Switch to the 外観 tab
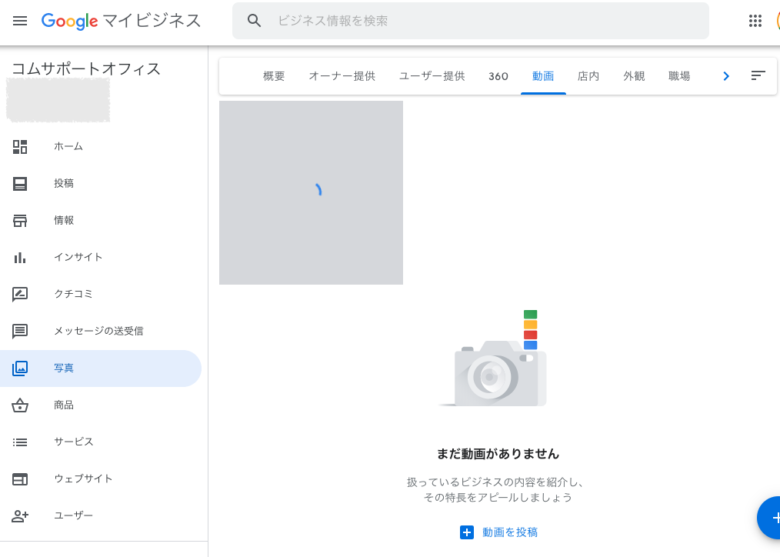This screenshot has width=780, height=557. 634,76
